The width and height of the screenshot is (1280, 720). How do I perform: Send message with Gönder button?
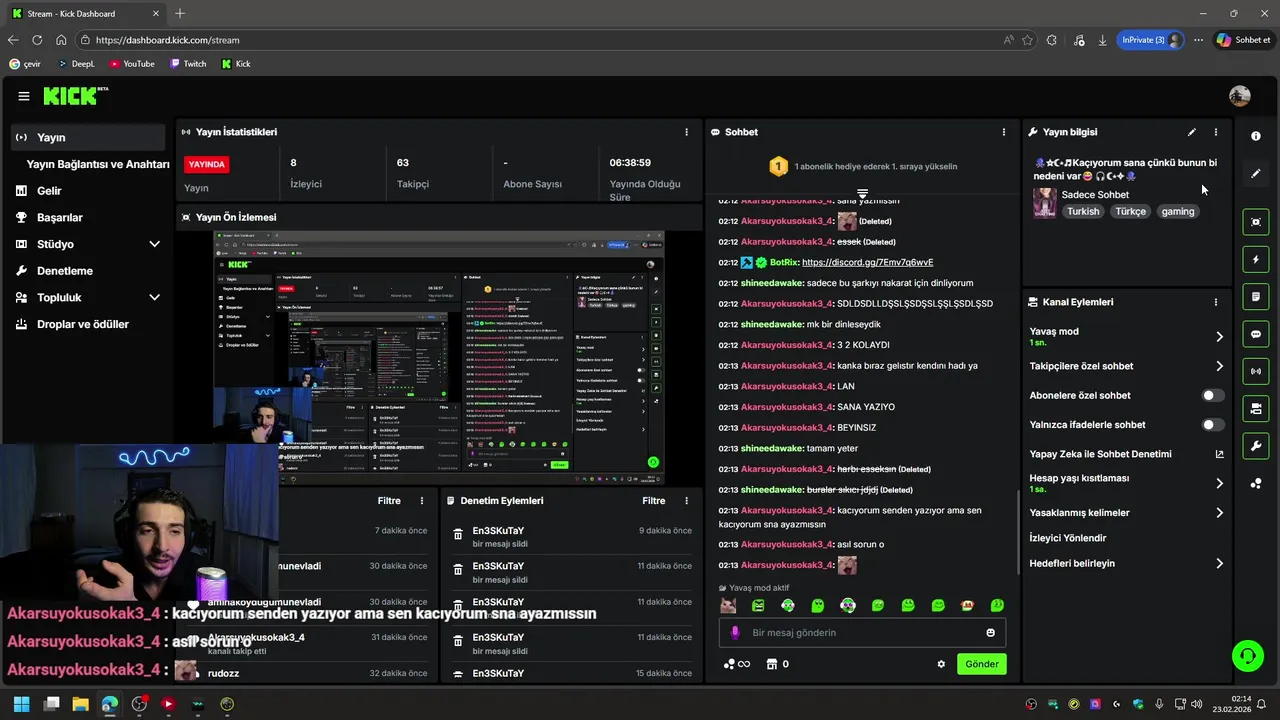pyautogui.click(x=981, y=664)
